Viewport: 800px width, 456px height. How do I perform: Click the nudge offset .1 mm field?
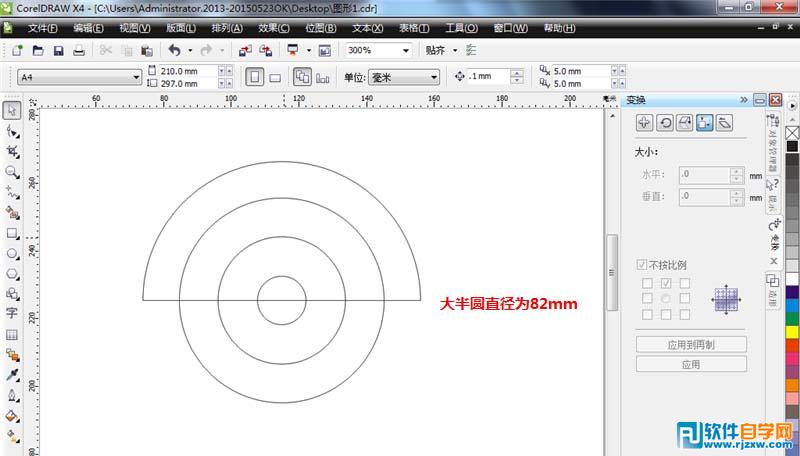tap(488, 77)
